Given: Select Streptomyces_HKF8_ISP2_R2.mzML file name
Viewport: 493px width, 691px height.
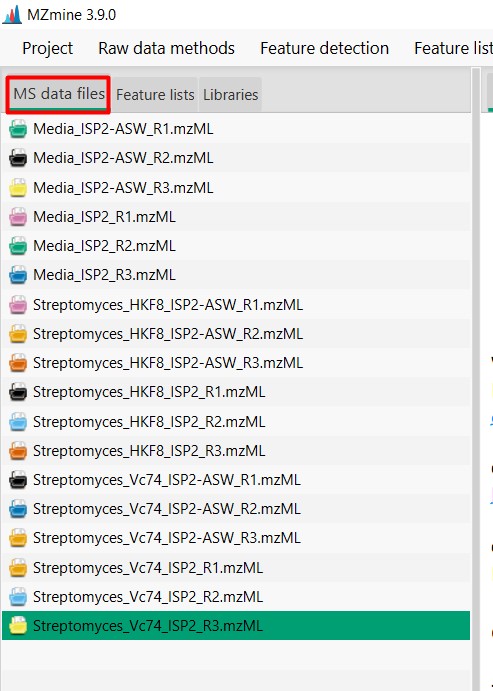Looking at the screenshot, I should tap(149, 422).
